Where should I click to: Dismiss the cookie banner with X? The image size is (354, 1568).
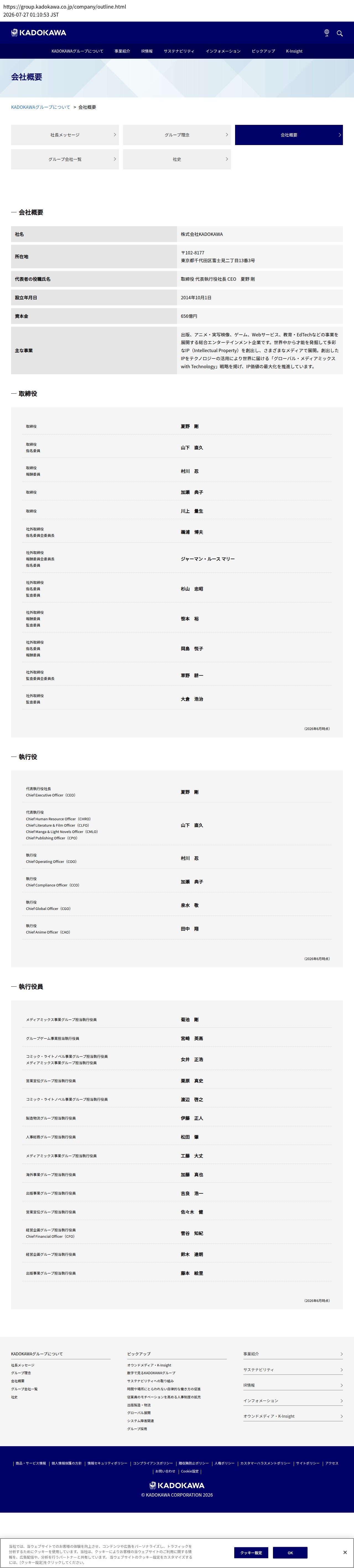(345, 1552)
